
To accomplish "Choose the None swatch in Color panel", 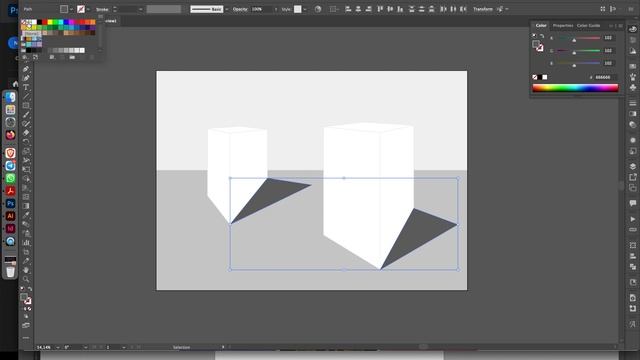I will click(535, 77).
